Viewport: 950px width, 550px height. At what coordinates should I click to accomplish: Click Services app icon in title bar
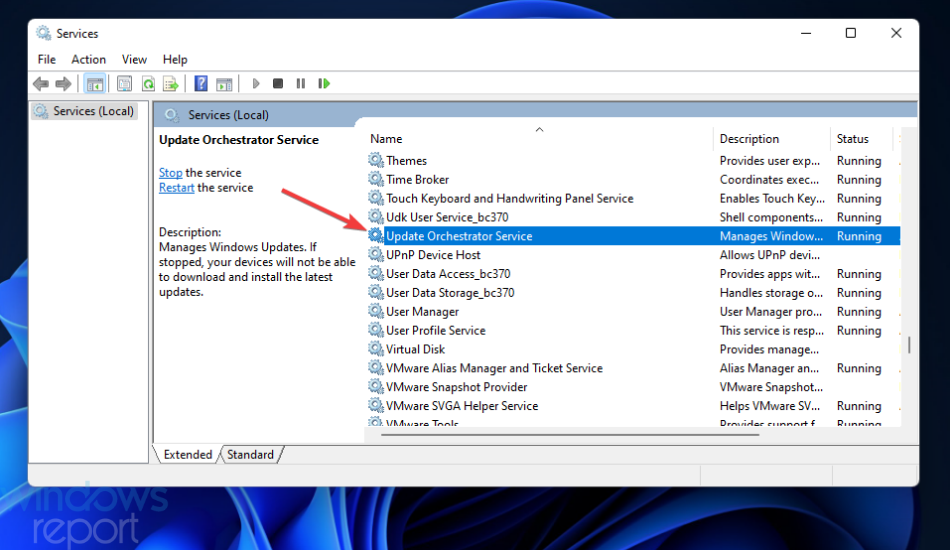43,33
